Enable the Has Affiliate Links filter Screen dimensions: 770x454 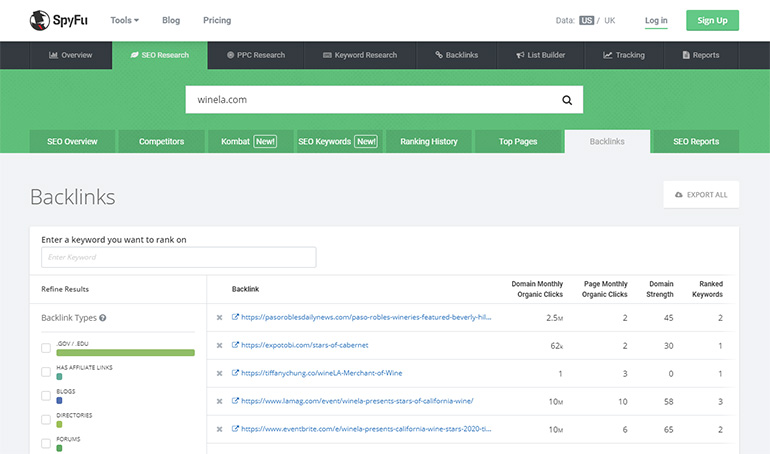[46, 372]
